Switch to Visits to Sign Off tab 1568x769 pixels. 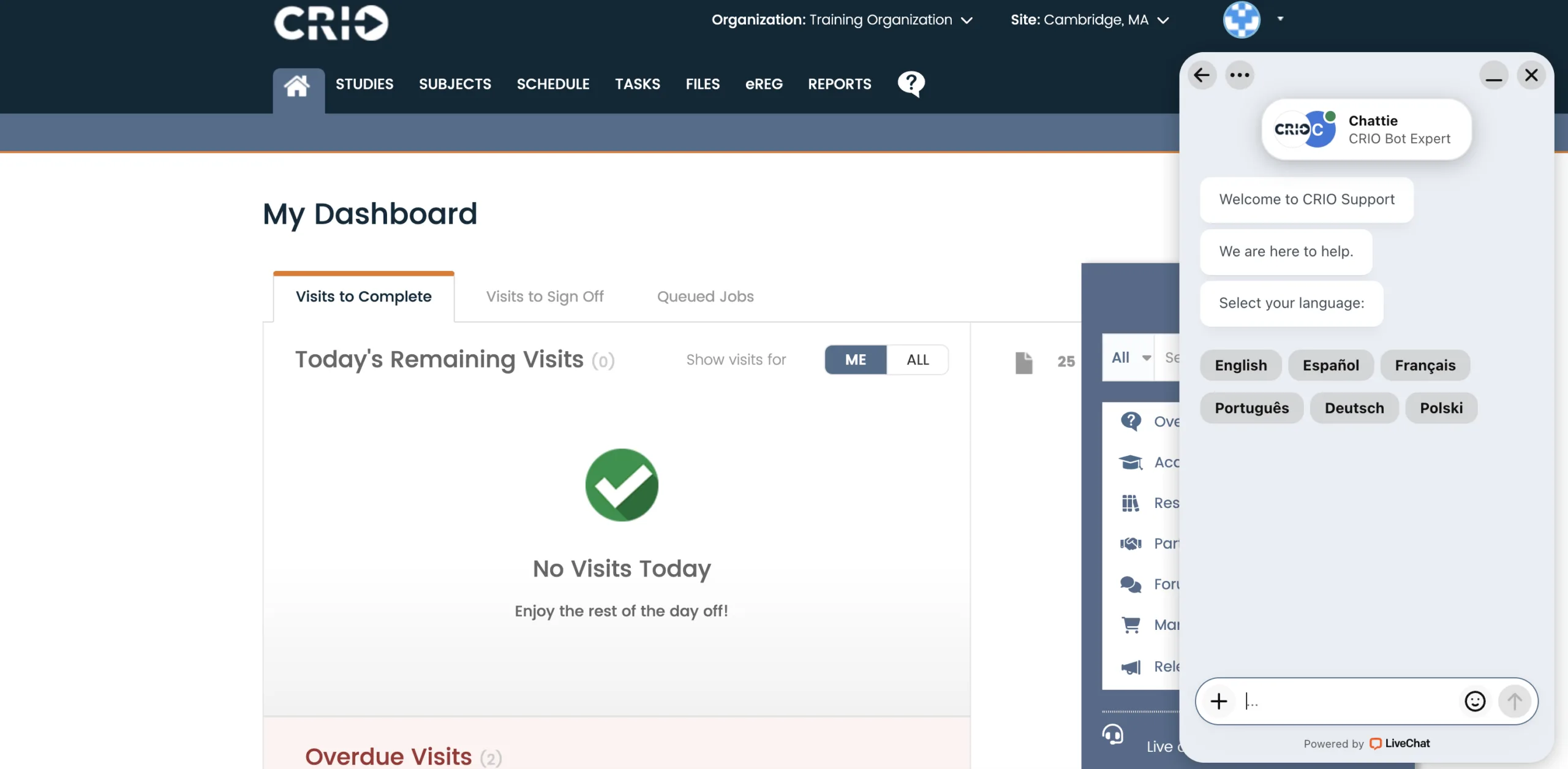[x=545, y=297]
